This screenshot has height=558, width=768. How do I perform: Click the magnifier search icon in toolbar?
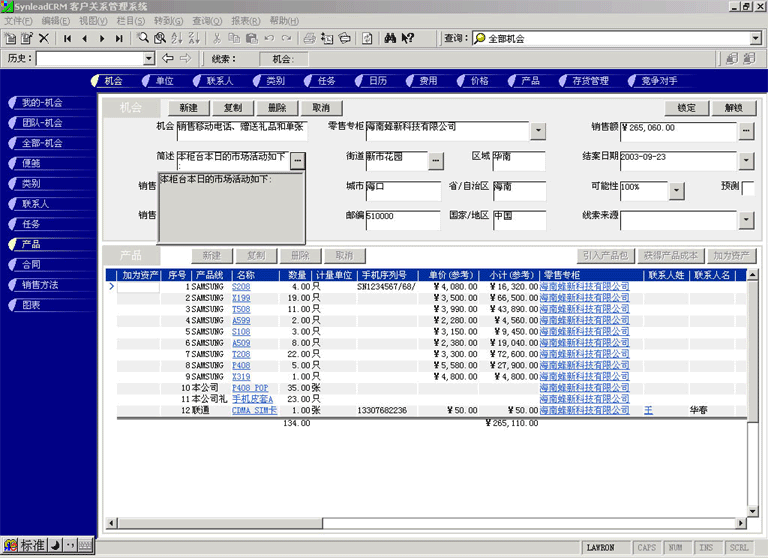tap(144, 38)
